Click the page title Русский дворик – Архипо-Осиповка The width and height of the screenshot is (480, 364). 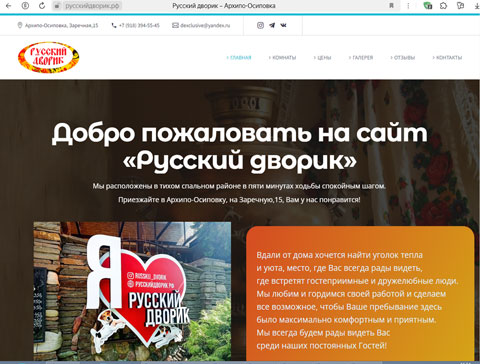point(224,6)
